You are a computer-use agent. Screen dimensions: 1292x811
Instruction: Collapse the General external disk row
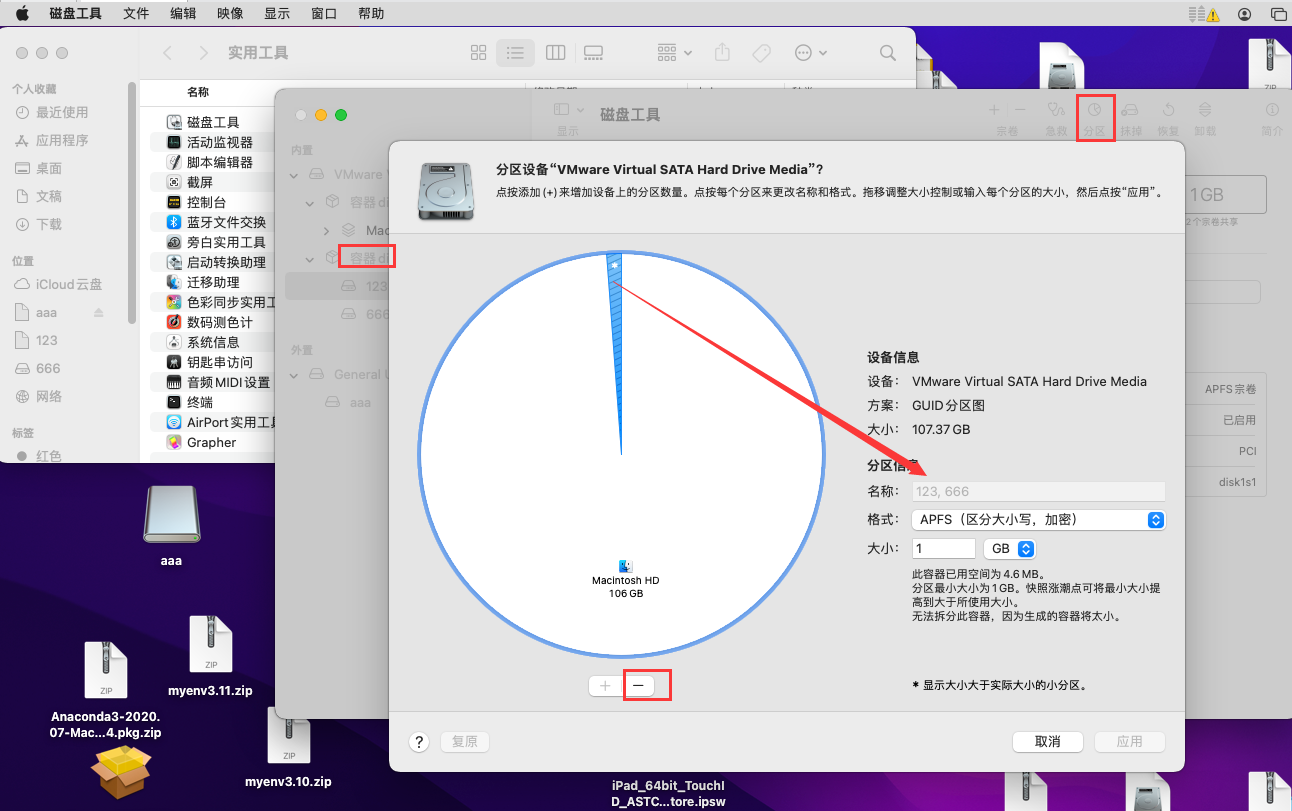(x=294, y=374)
